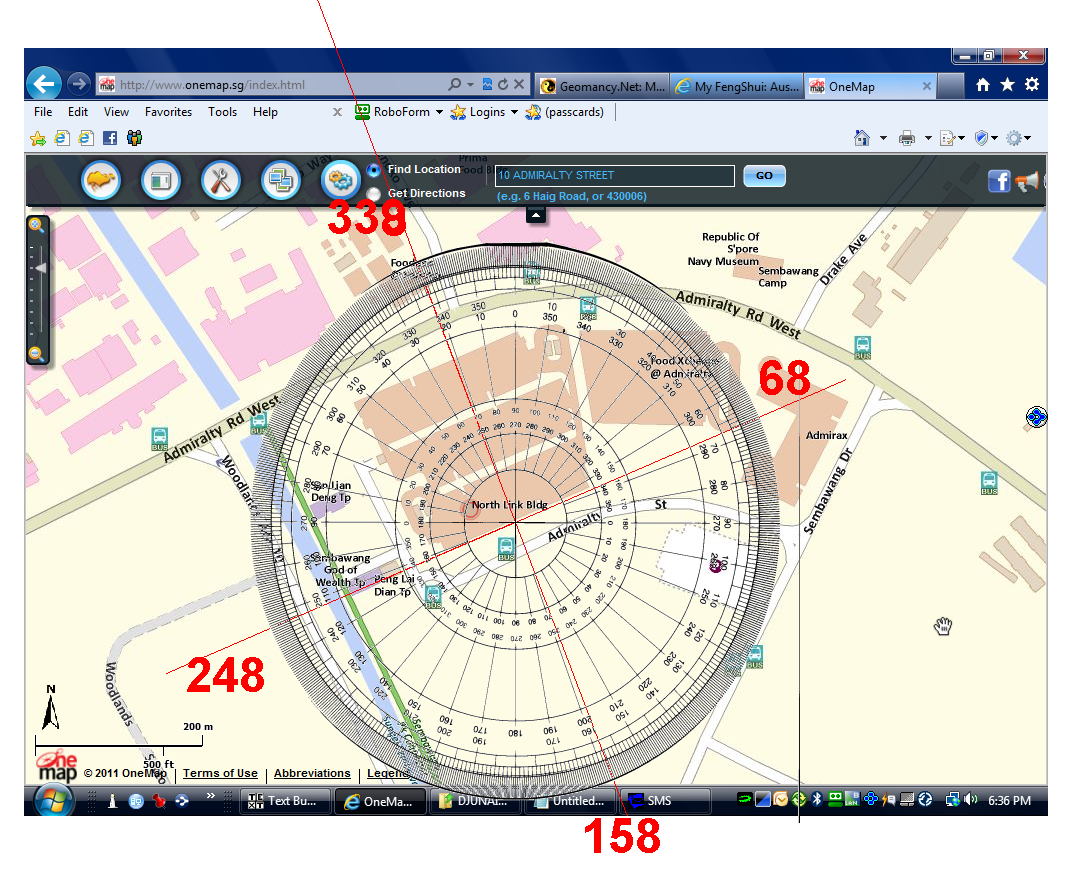Click the address search input field
Screen dimensions: 1068x884
(x=614, y=176)
